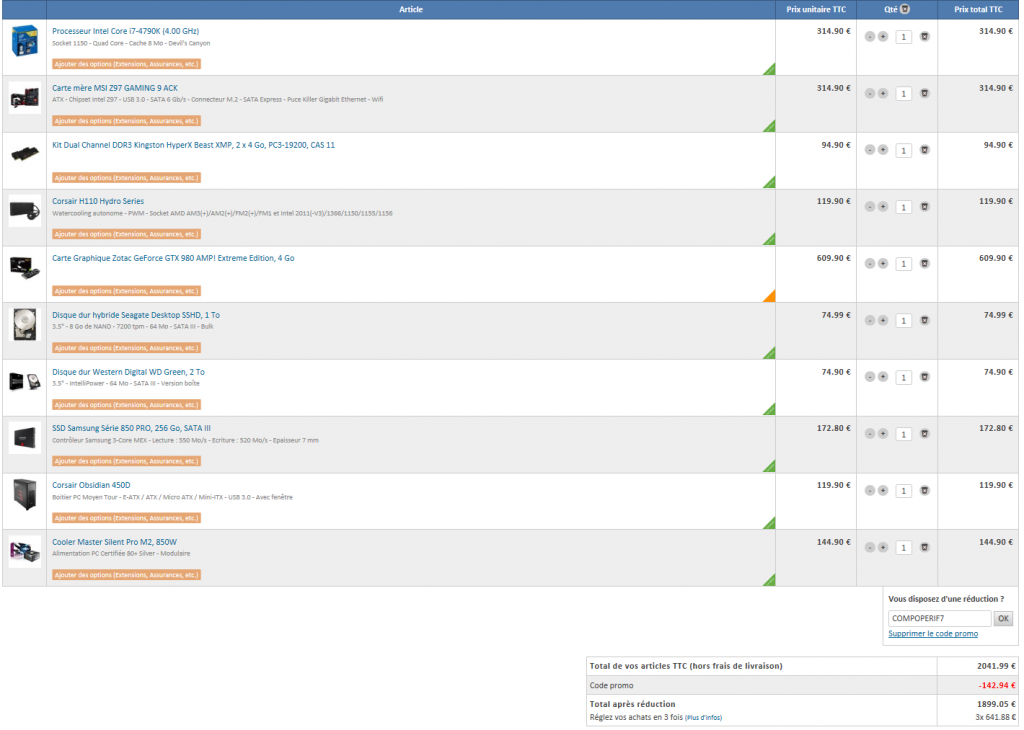This screenshot has height=730, width=1024.
Task: Open Corsair Obsidian 450D product link
Action: (91, 485)
